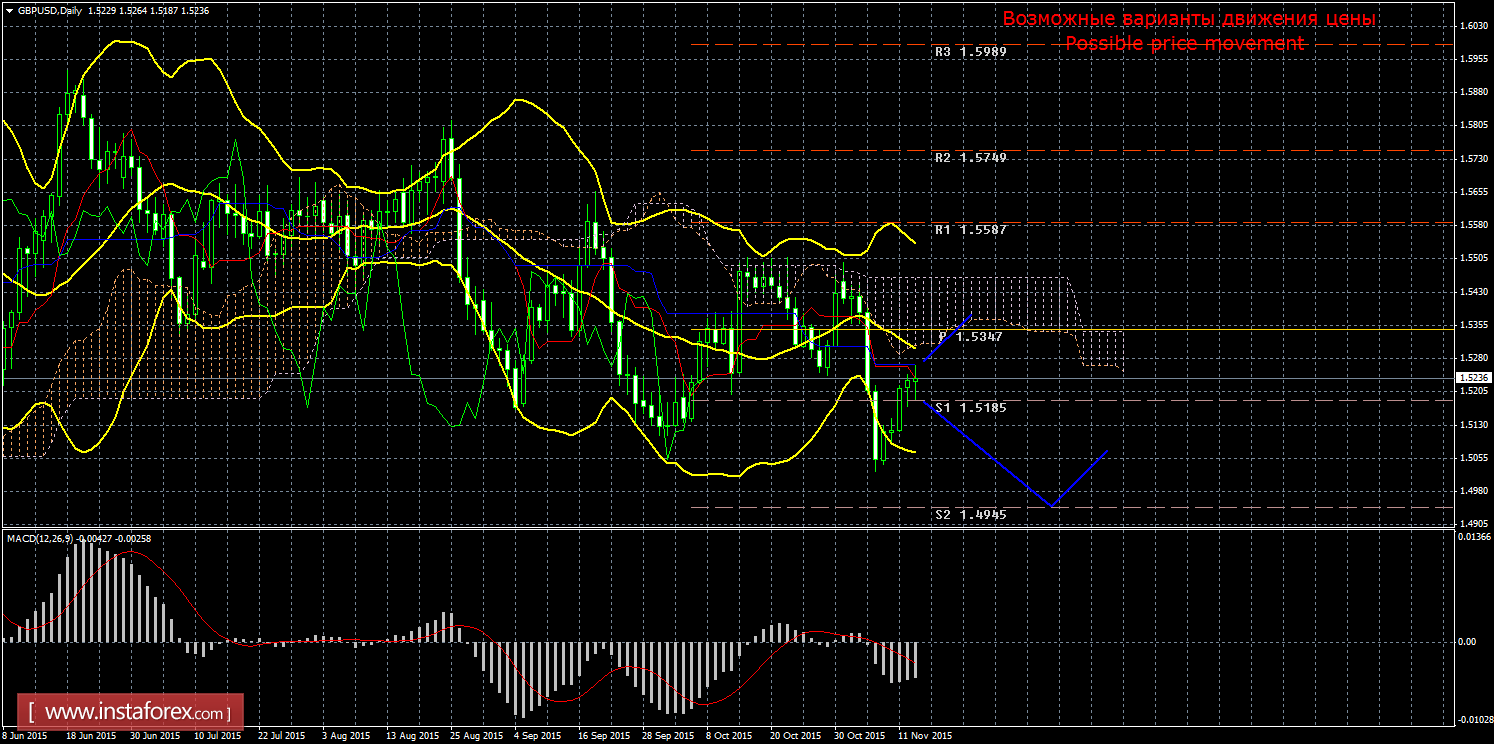
Task: Click 1.5955 on the price scale
Action: [1474, 59]
